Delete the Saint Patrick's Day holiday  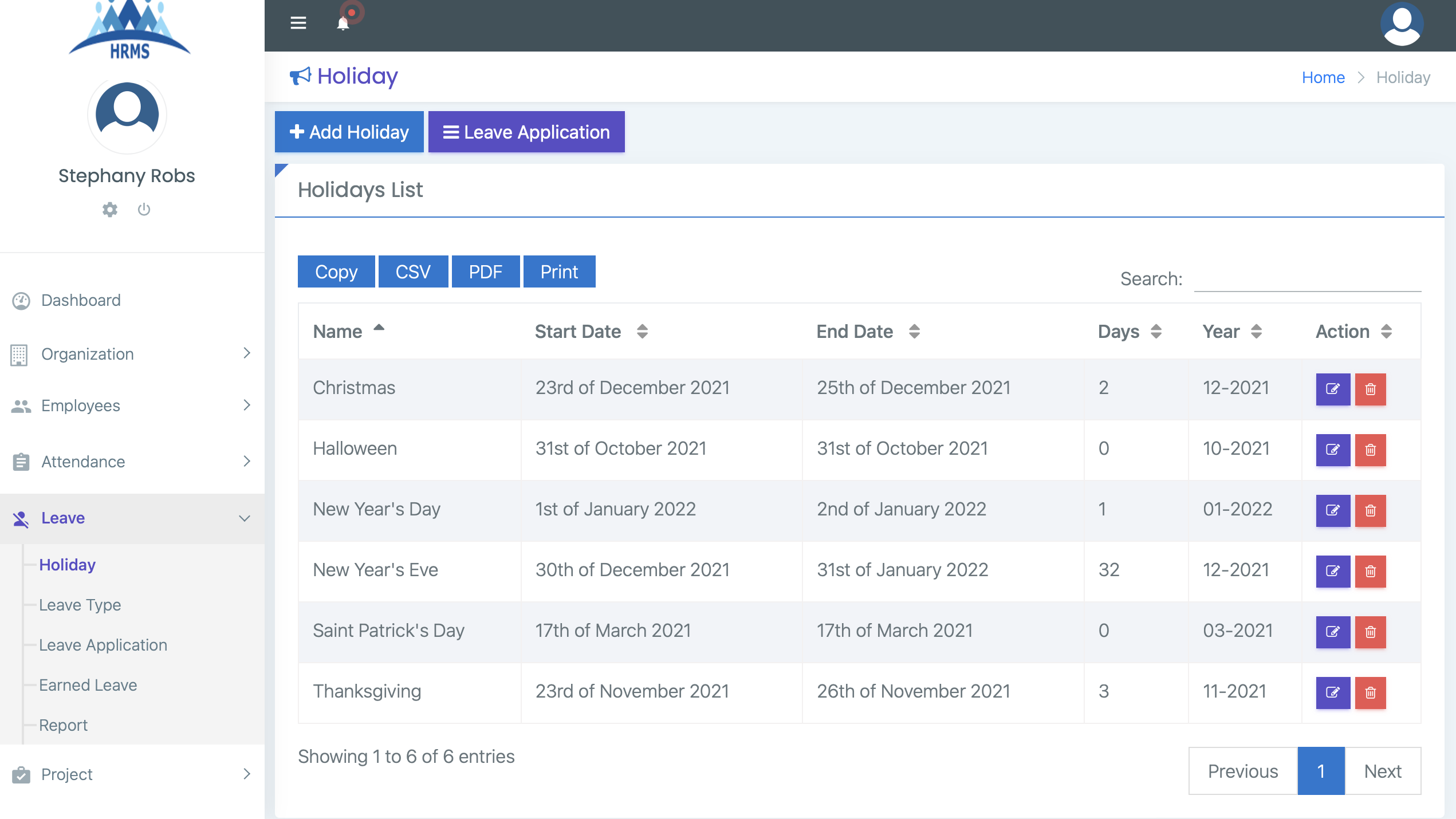point(1370,632)
